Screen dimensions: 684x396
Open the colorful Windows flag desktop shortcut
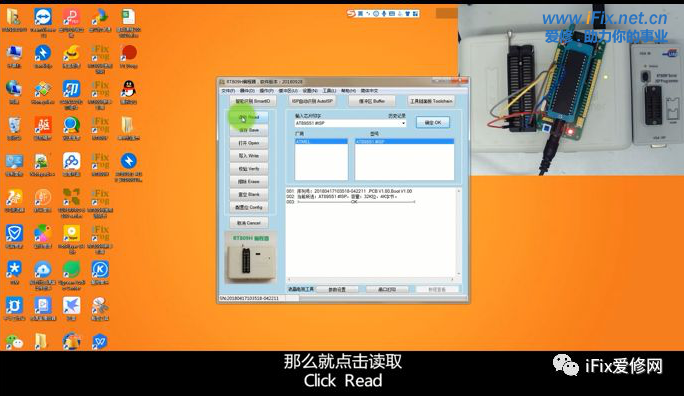43,92
